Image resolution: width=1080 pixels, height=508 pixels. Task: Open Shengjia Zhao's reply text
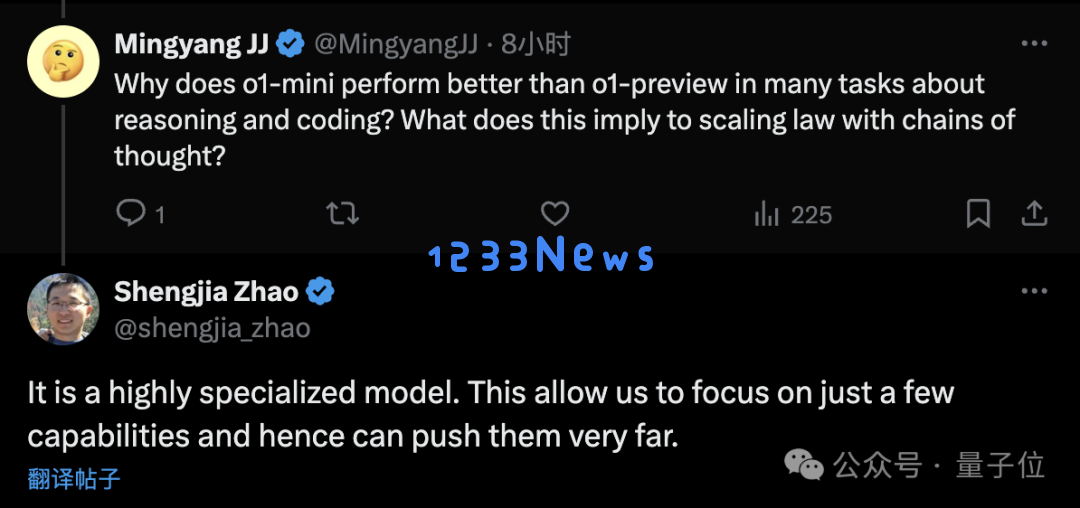491,415
